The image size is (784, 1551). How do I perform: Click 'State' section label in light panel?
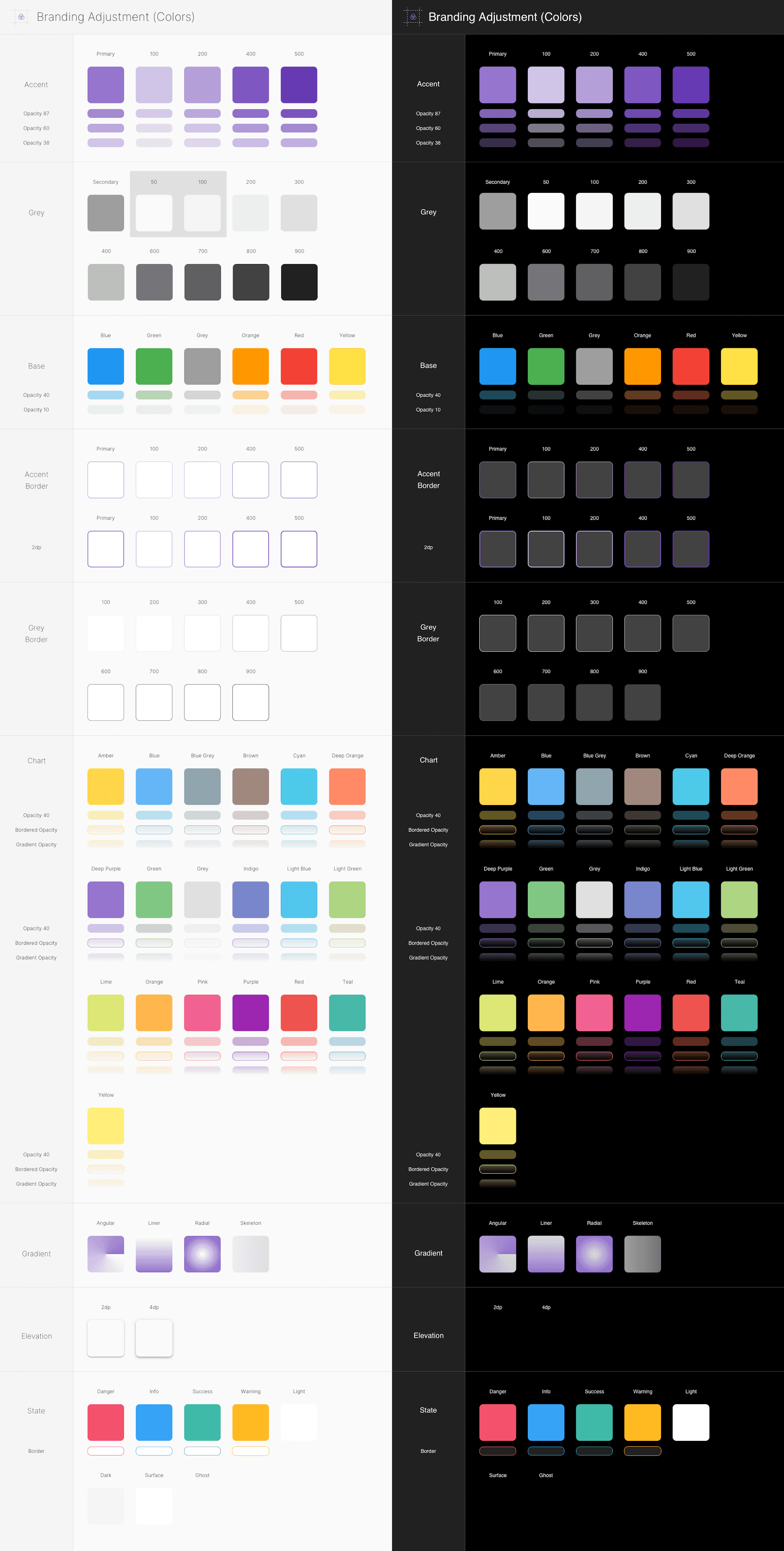tap(36, 1411)
